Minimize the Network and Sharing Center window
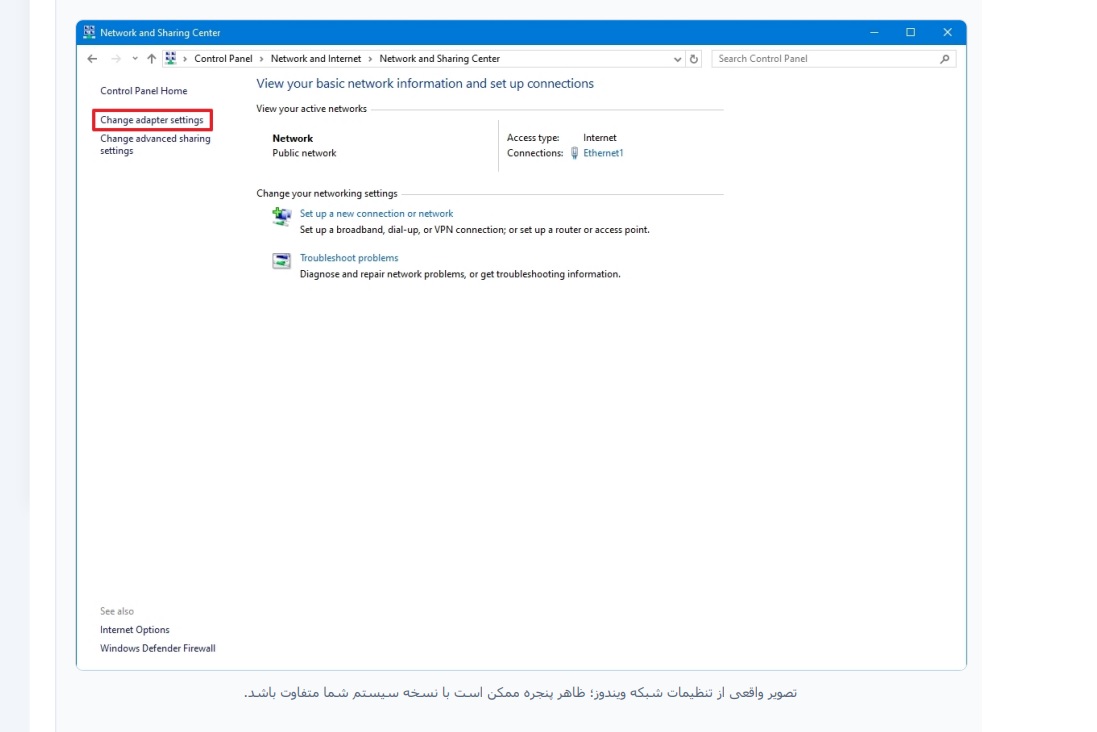 click(x=874, y=32)
